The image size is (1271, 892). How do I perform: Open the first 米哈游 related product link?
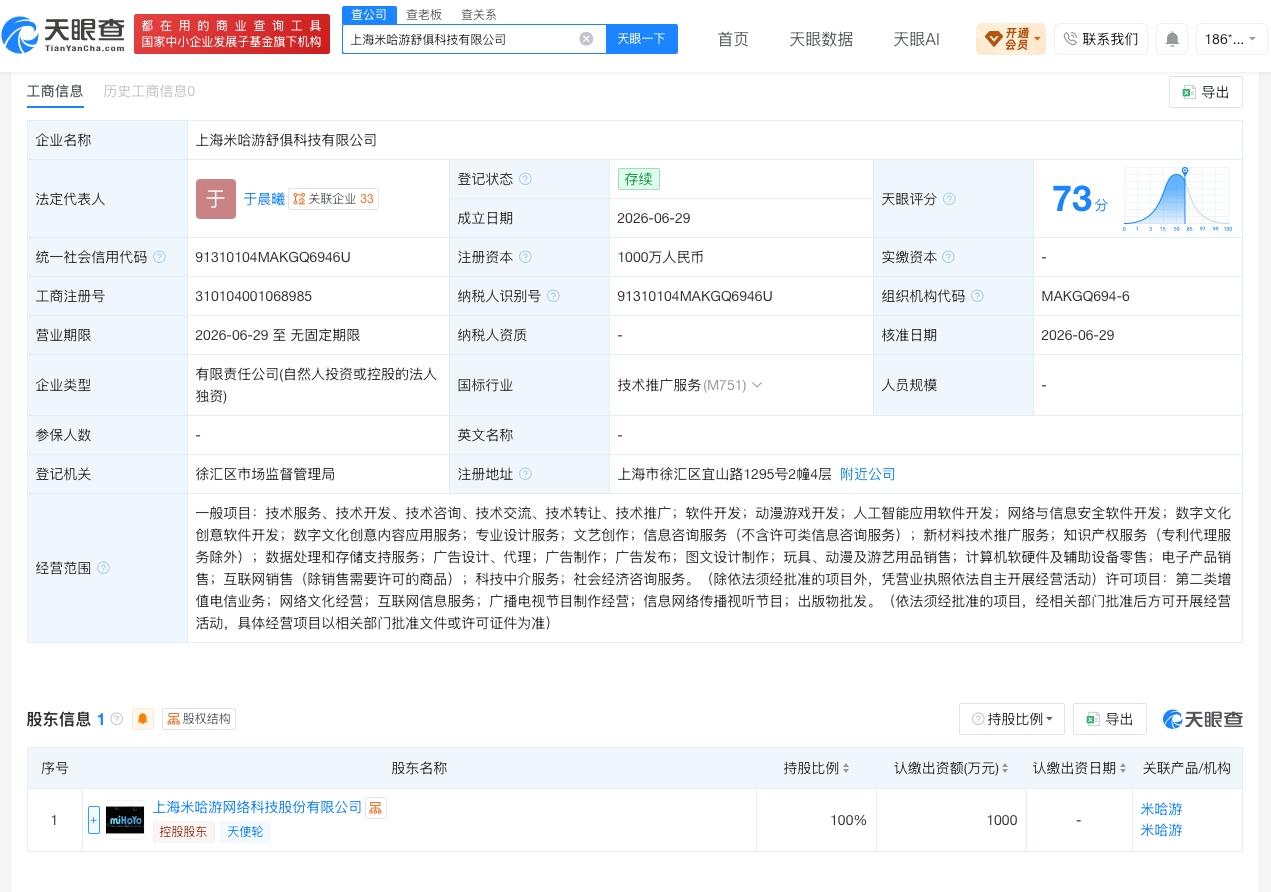coord(1161,809)
